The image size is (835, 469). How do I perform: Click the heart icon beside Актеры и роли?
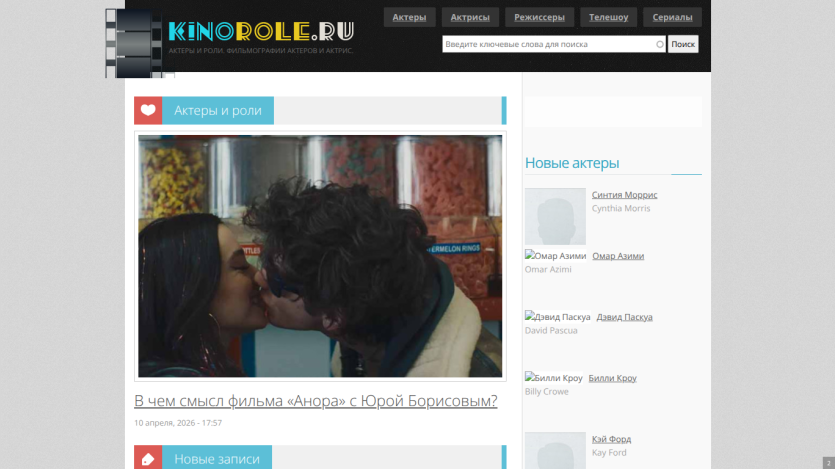(x=148, y=110)
